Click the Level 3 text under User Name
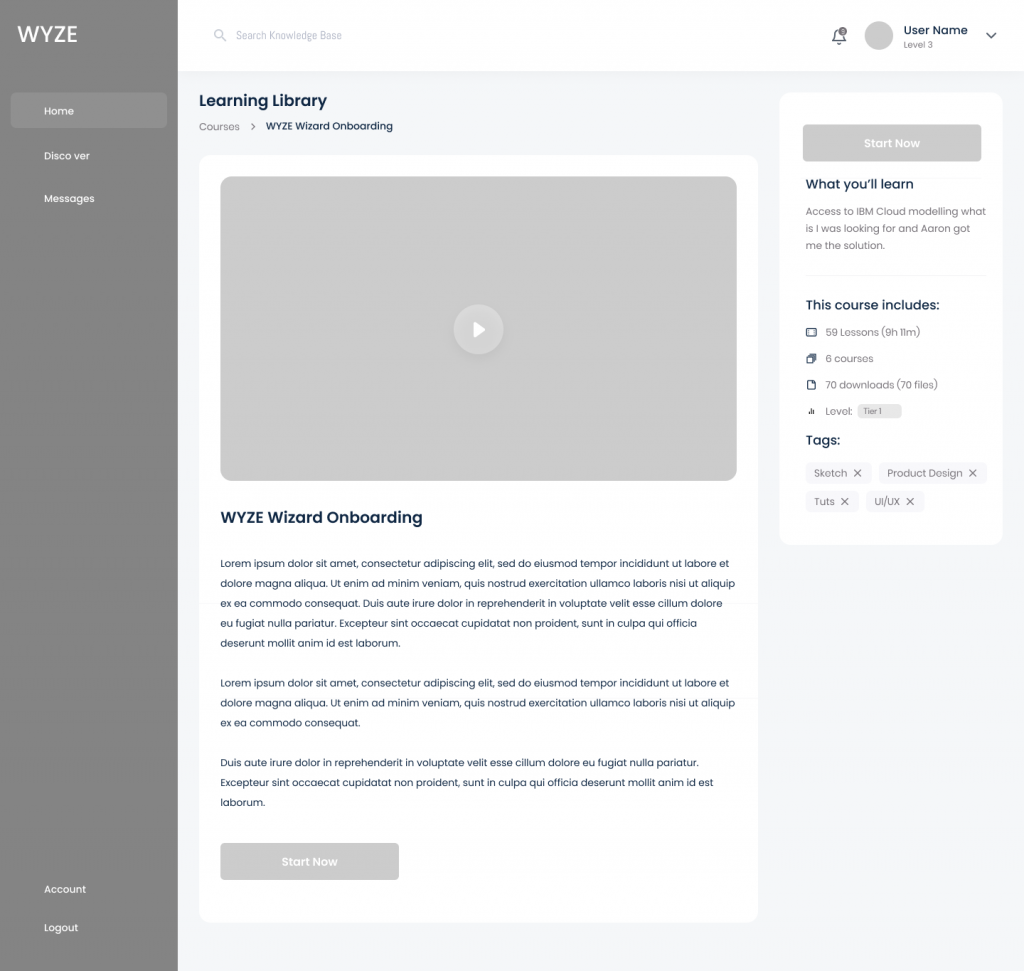The width and height of the screenshot is (1024, 971). (918, 45)
